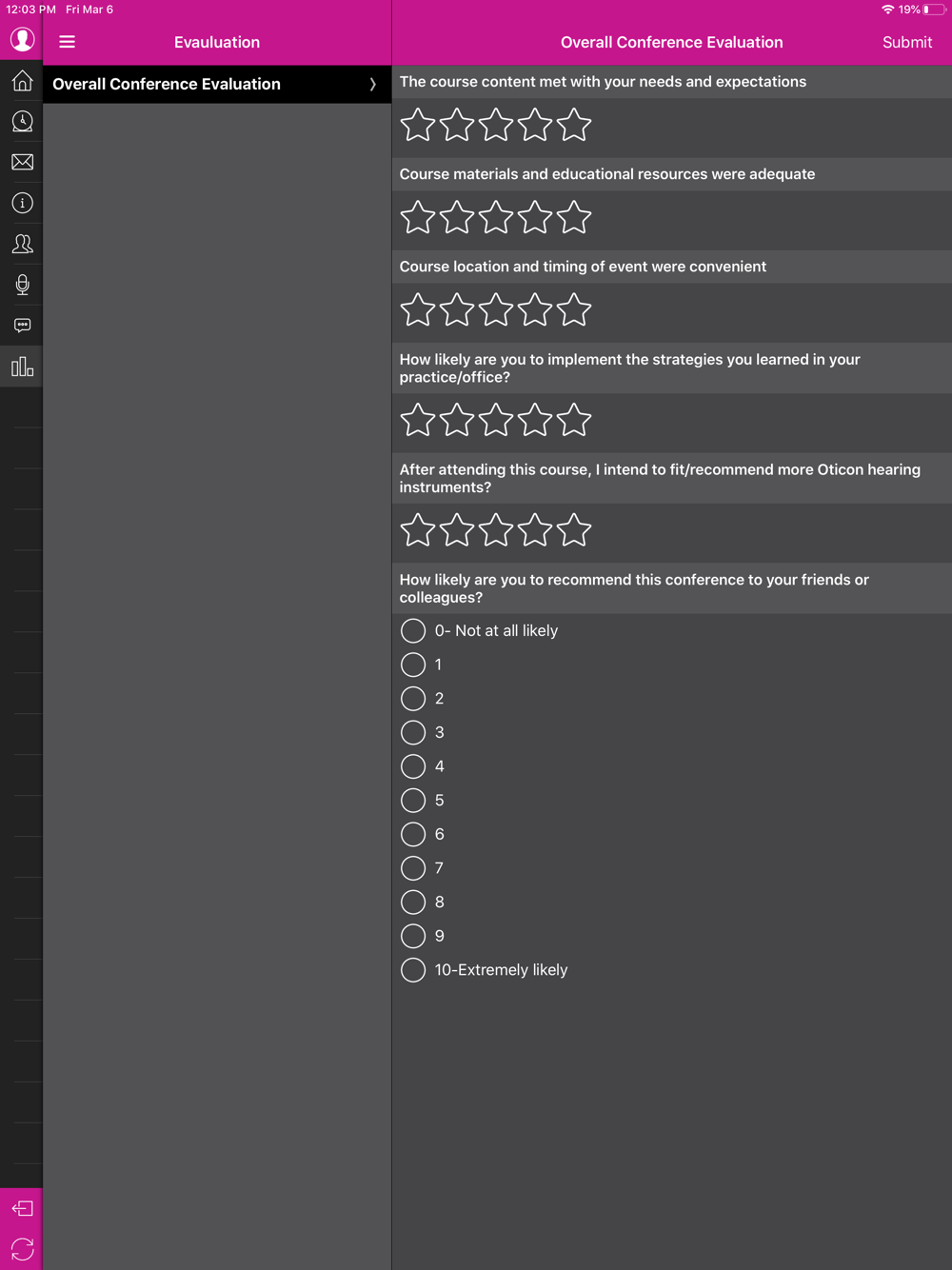Select recommendation score 9 radio button
Screen dimensions: 952x1270
pyautogui.click(x=413, y=936)
